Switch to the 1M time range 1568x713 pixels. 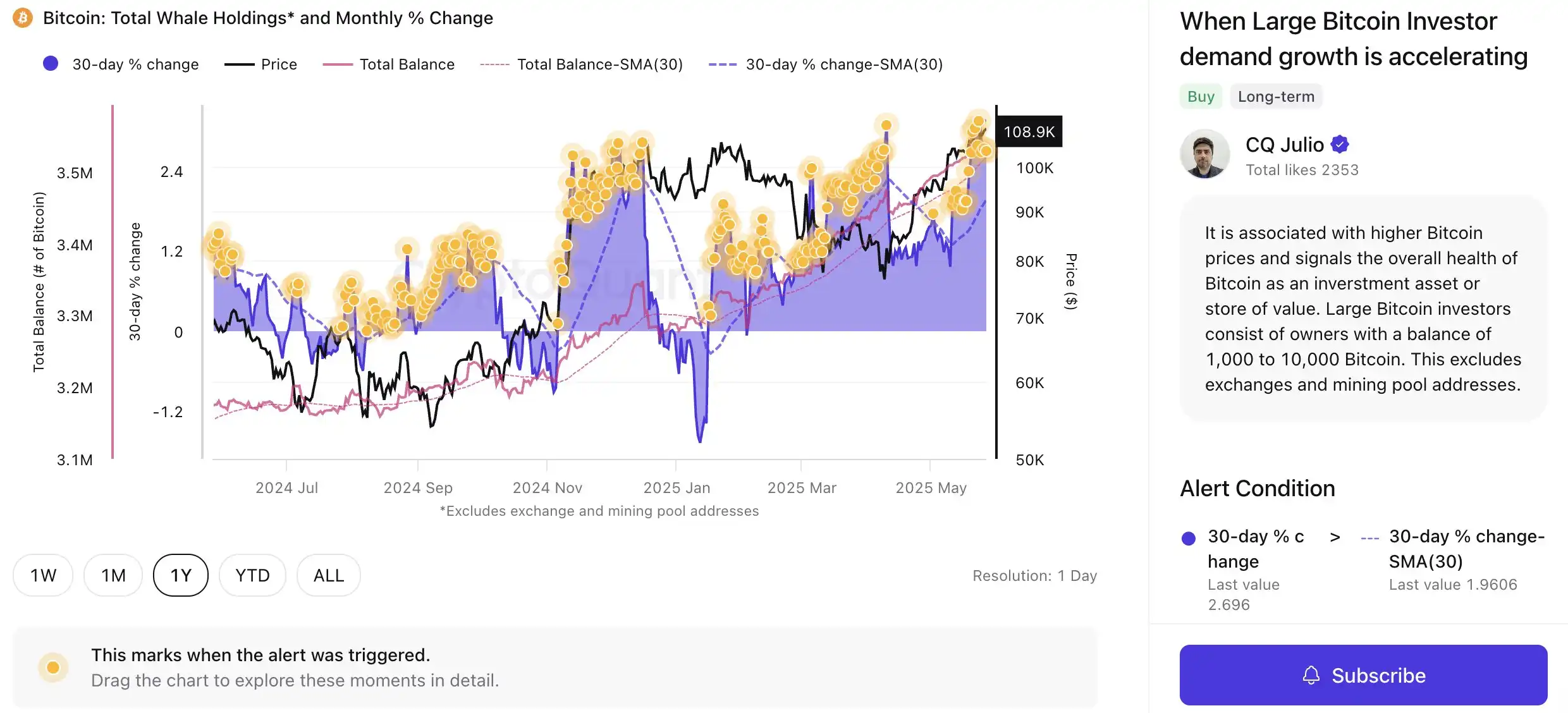click(x=113, y=575)
